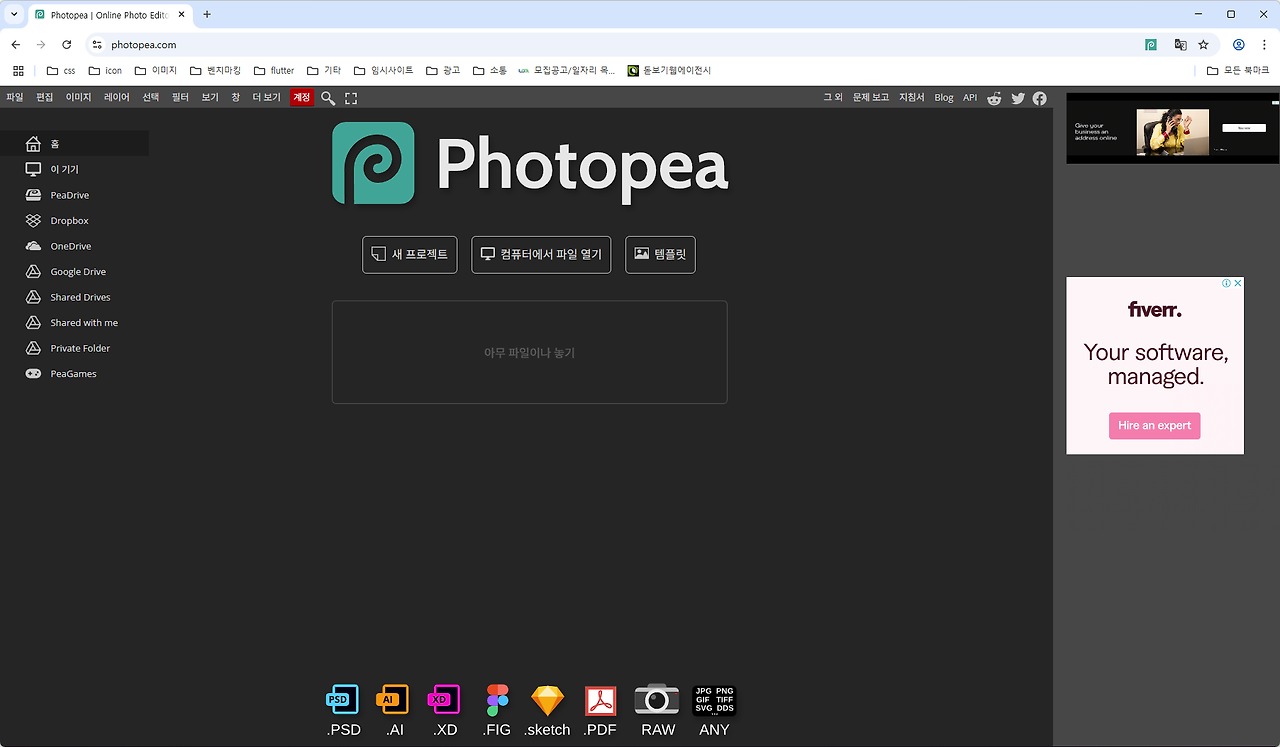
Task: Open Shared with me in sidebar
Action: coord(74,323)
